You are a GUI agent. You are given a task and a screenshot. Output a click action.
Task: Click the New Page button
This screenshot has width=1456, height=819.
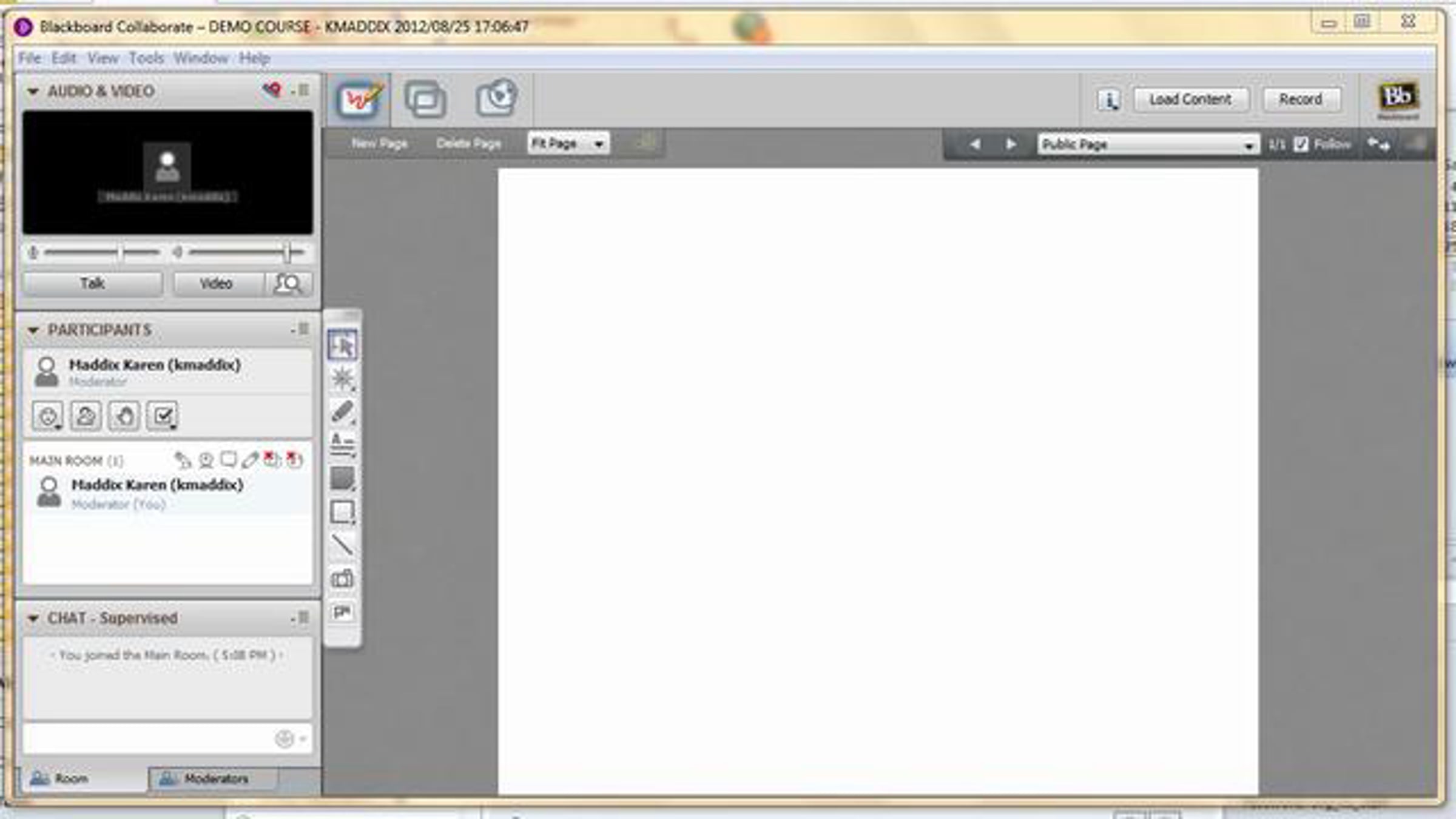pos(380,144)
